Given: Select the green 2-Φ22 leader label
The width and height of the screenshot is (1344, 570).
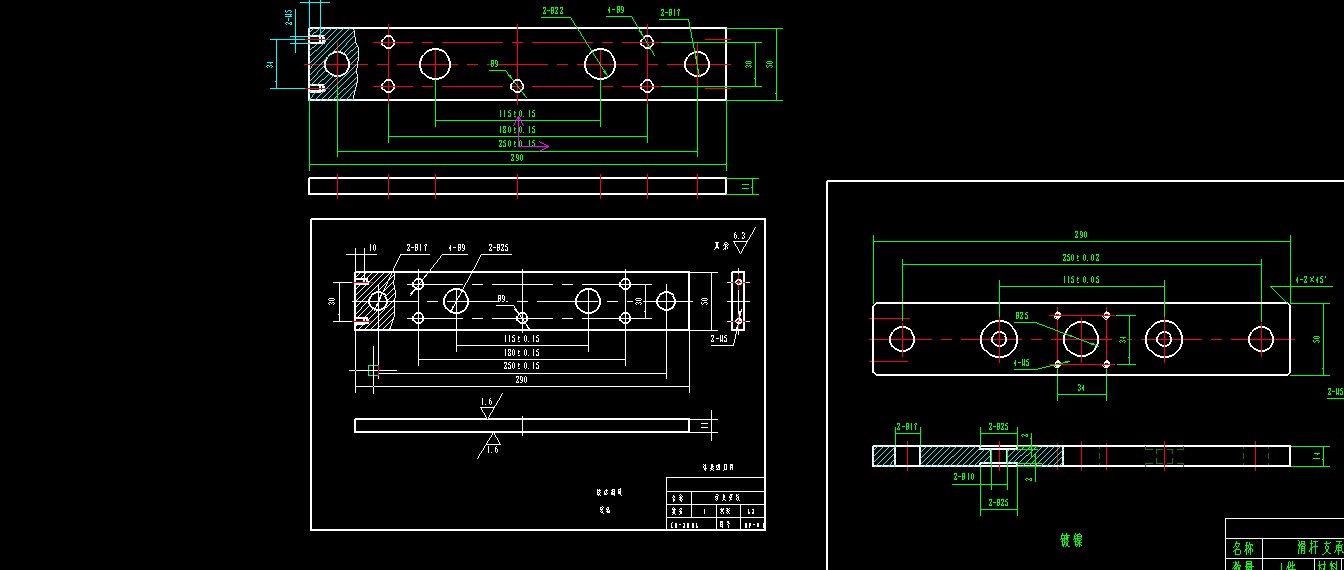Looking at the screenshot, I should pyautogui.click(x=552, y=11).
